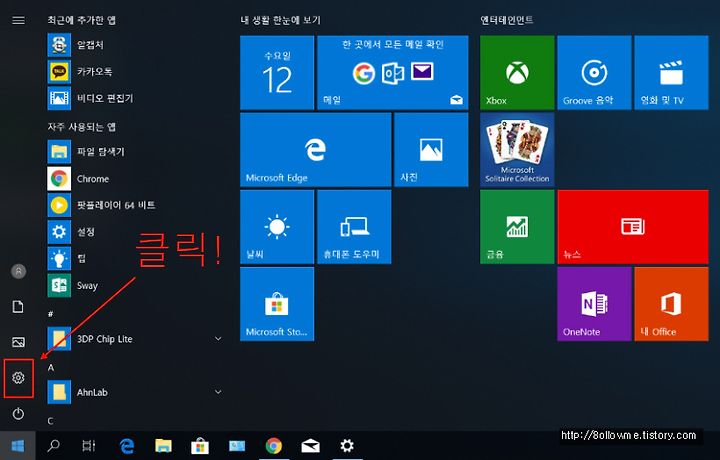Click the A letter group header

pos(51,368)
